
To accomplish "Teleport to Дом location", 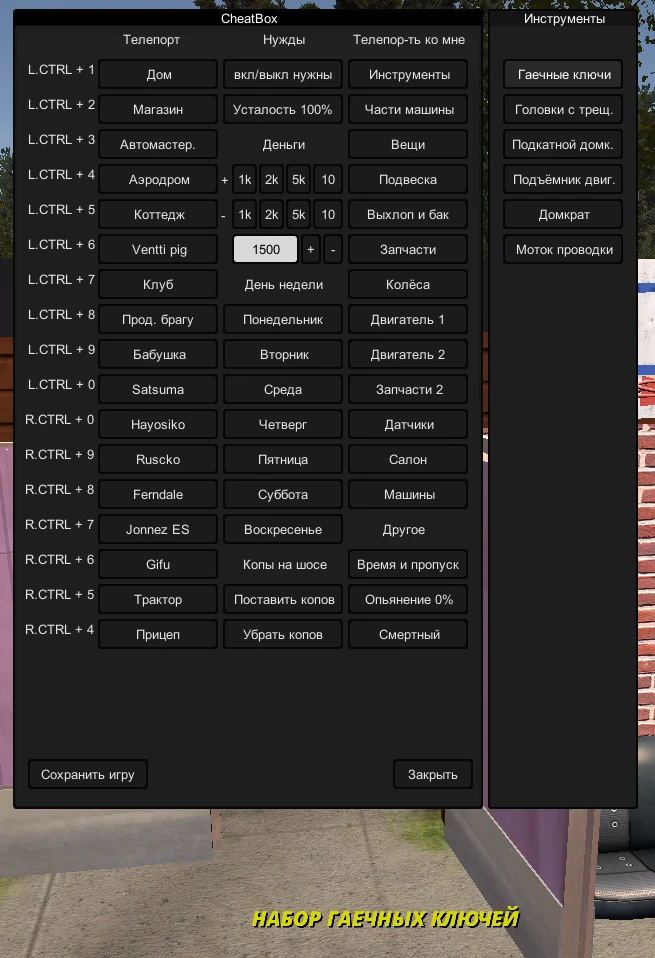I will [158, 75].
